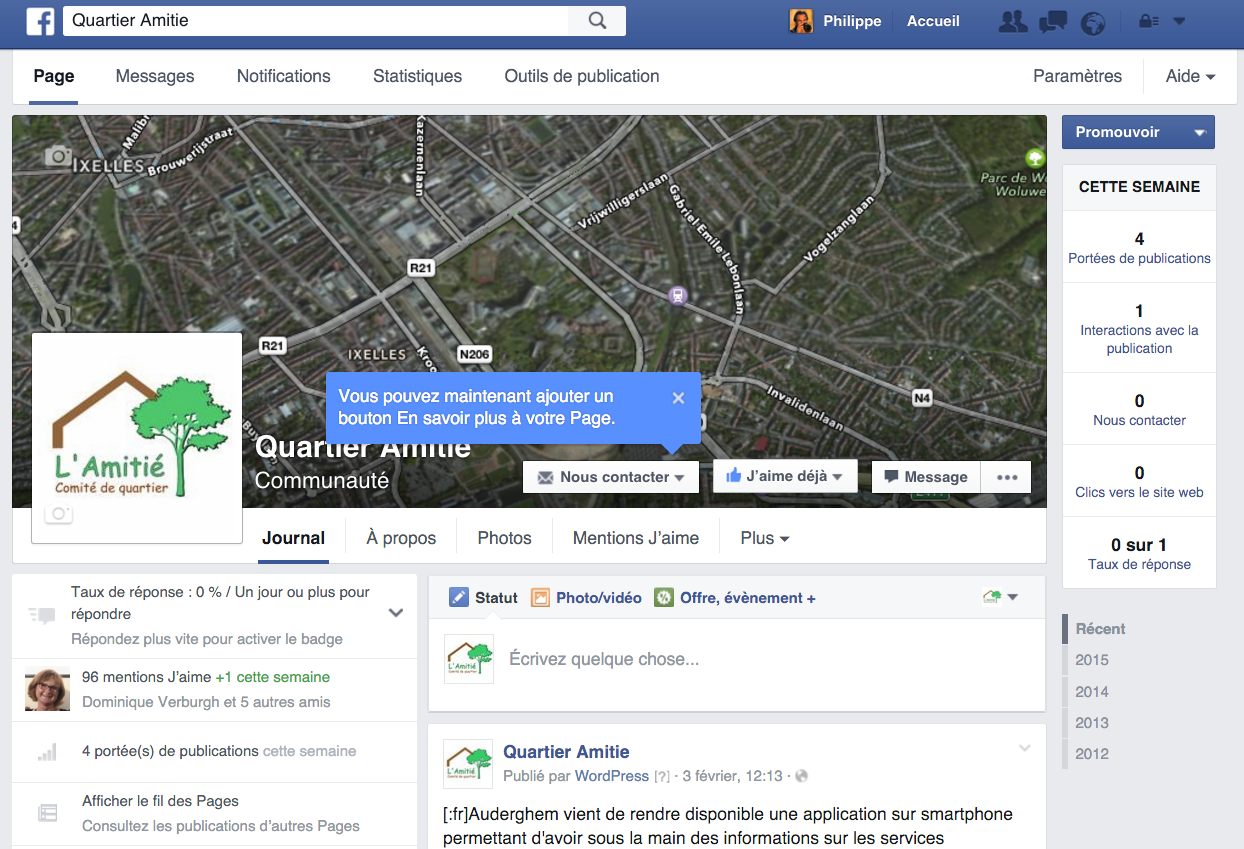Switch to the Messages tab

[155, 76]
